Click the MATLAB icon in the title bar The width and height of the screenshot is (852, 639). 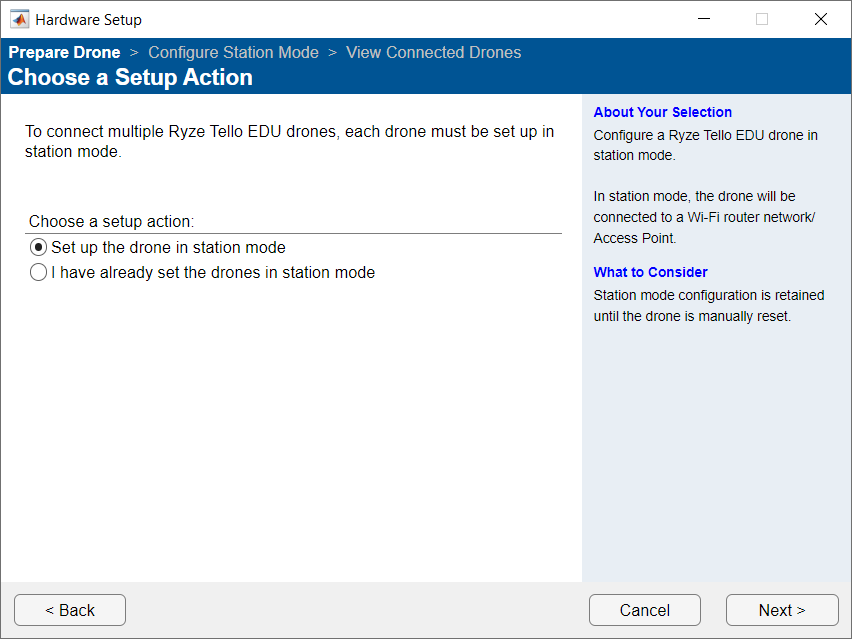click(20, 18)
